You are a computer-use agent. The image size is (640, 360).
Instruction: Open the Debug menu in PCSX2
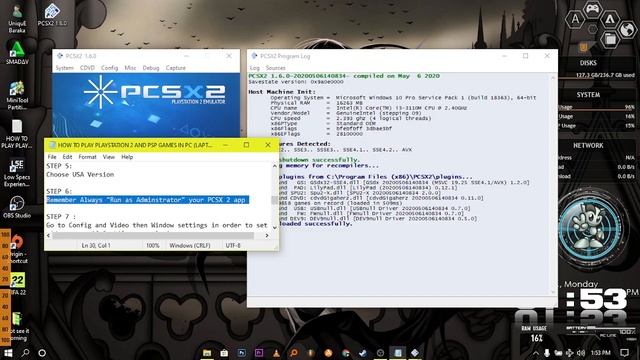[151, 68]
